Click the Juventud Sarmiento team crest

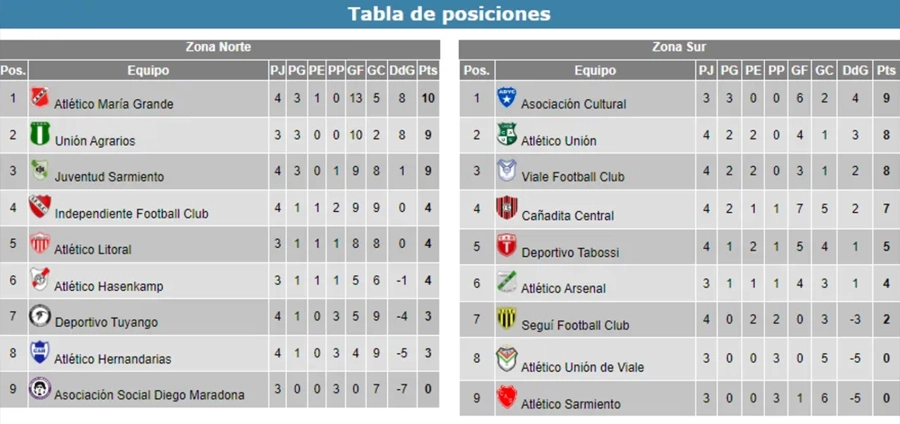(x=40, y=171)
